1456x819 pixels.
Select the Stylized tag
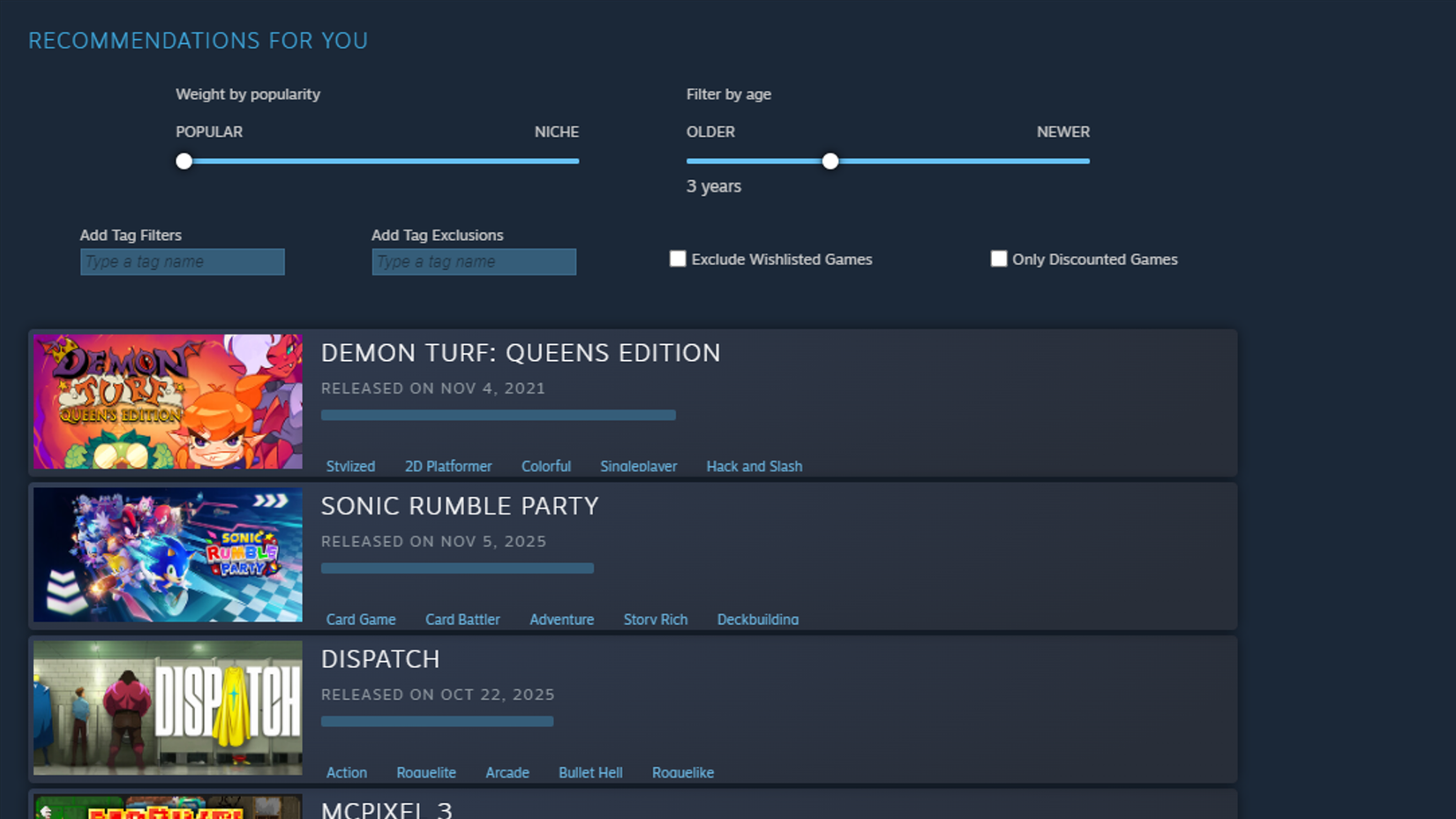pyautogui.click(x=350, y=466)
